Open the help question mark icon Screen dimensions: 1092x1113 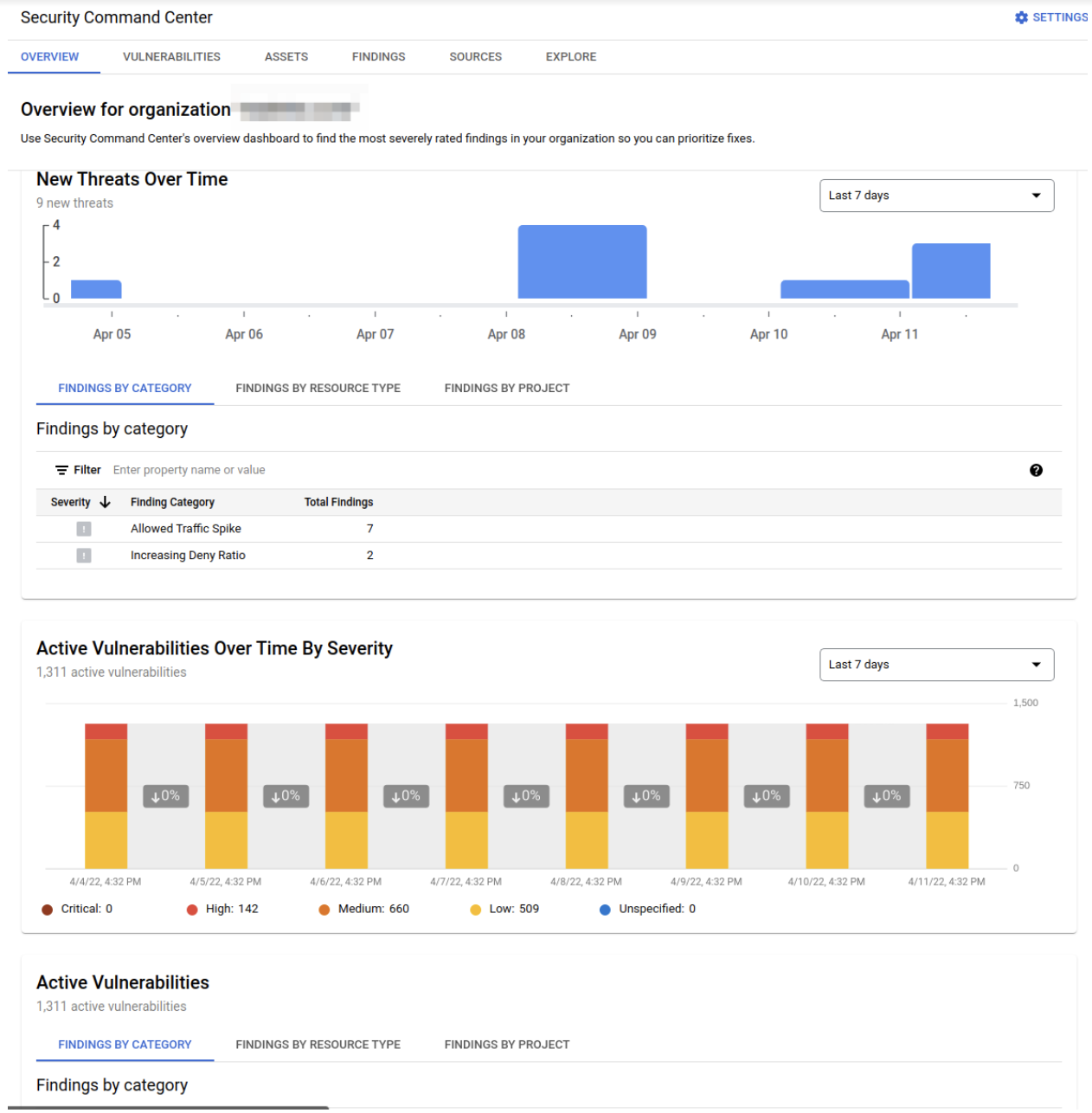click(x=1037, y=470)
